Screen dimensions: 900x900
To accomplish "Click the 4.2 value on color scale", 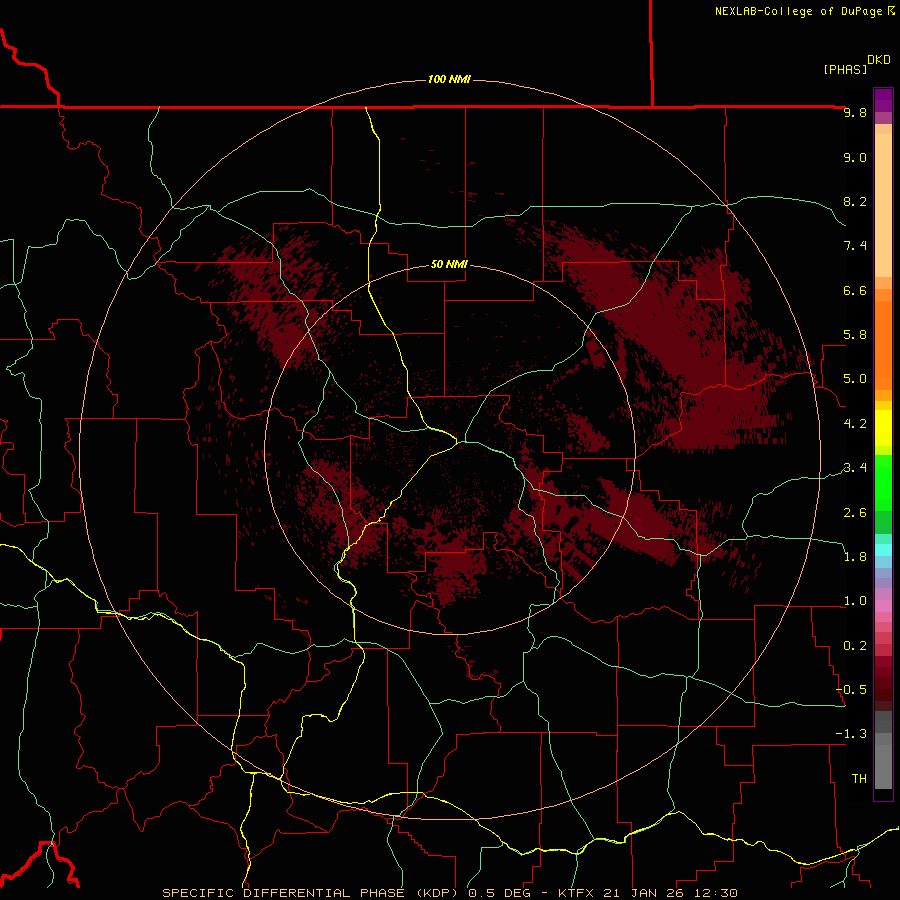I will pos(855,424).
